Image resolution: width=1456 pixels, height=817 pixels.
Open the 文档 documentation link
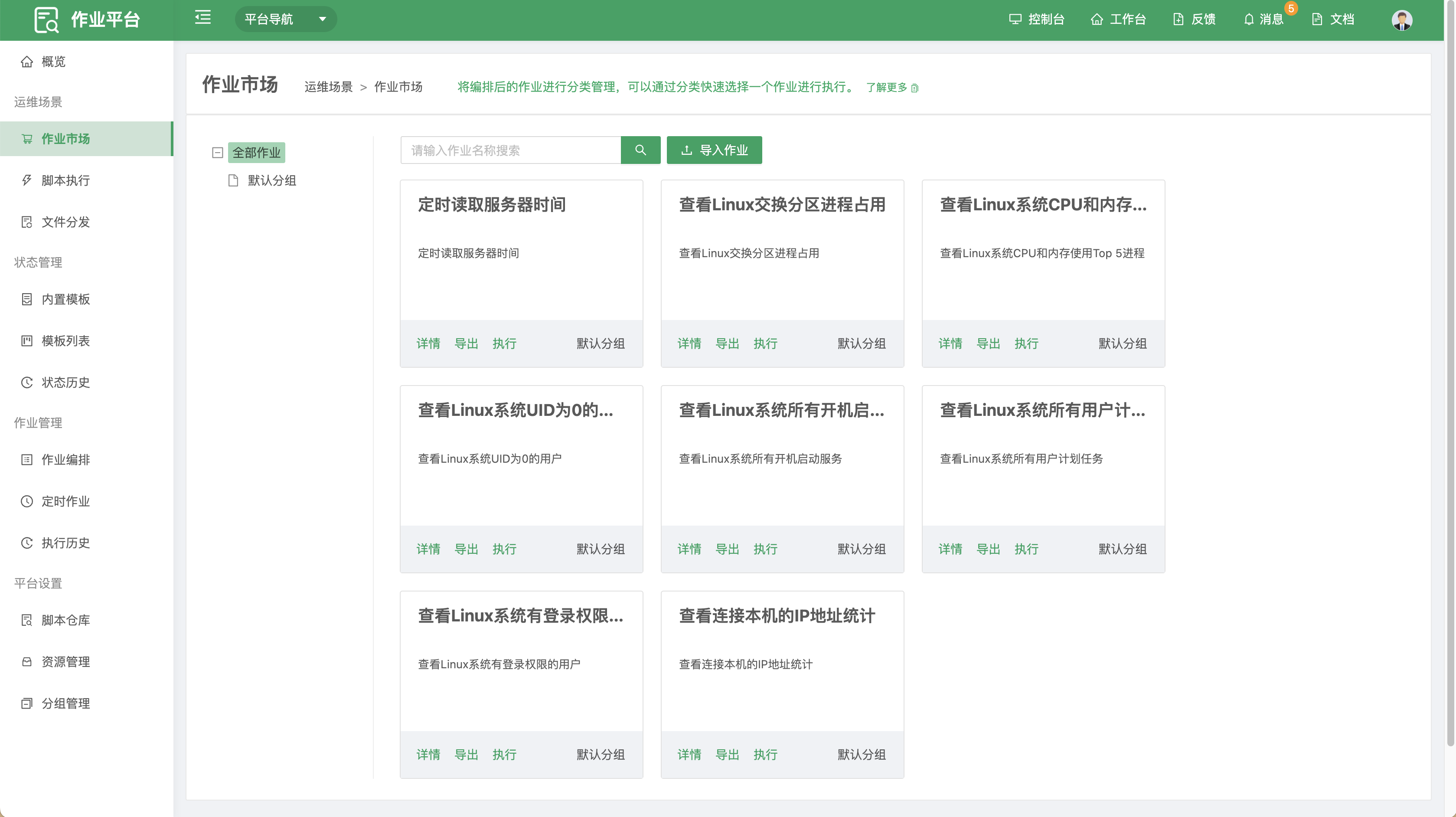[x=1333, y=20]
